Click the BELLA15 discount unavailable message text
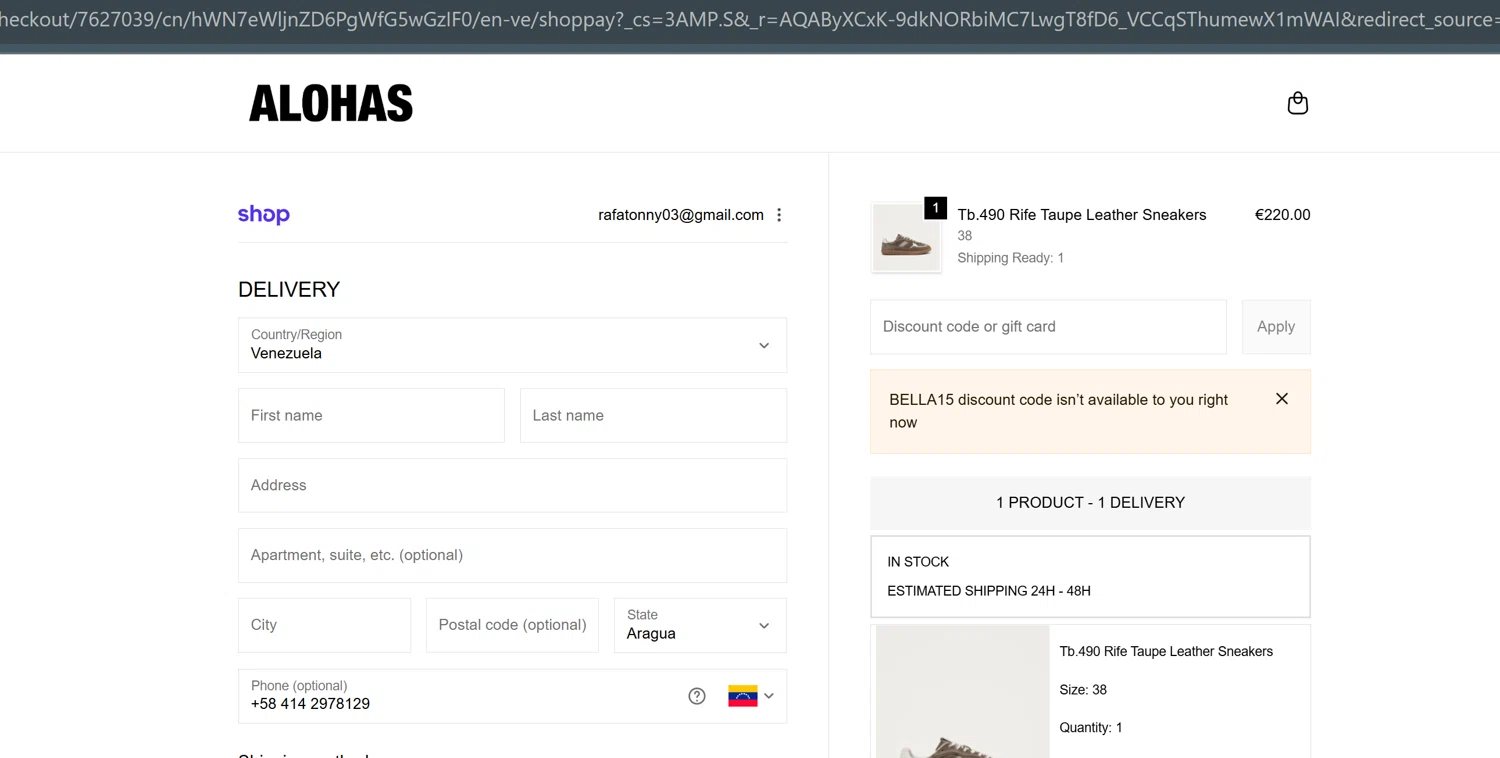The width and height of the screenshot is (1500, 758). coord(1059,411)
